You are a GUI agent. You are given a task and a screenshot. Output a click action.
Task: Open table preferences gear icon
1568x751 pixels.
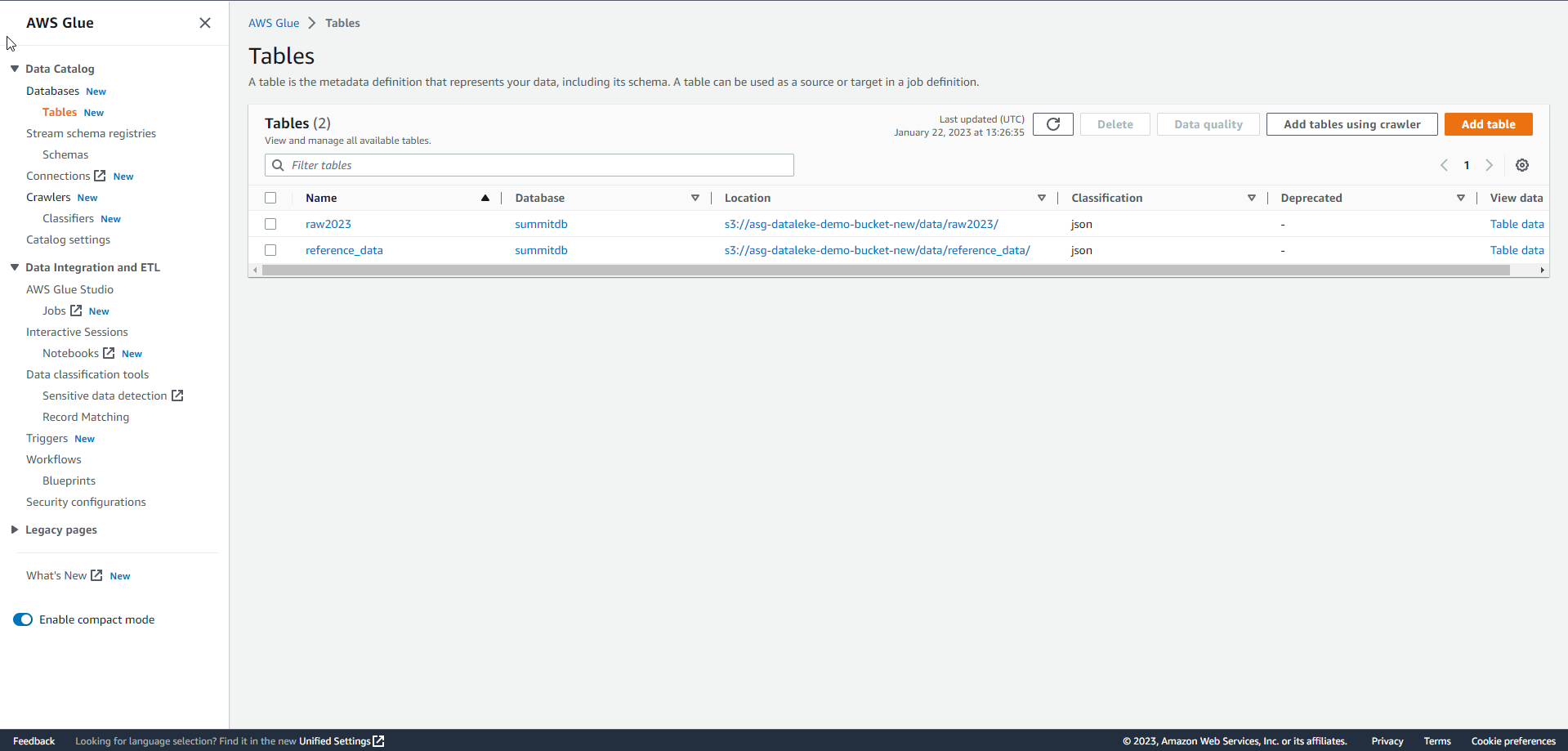point(1522,165)
